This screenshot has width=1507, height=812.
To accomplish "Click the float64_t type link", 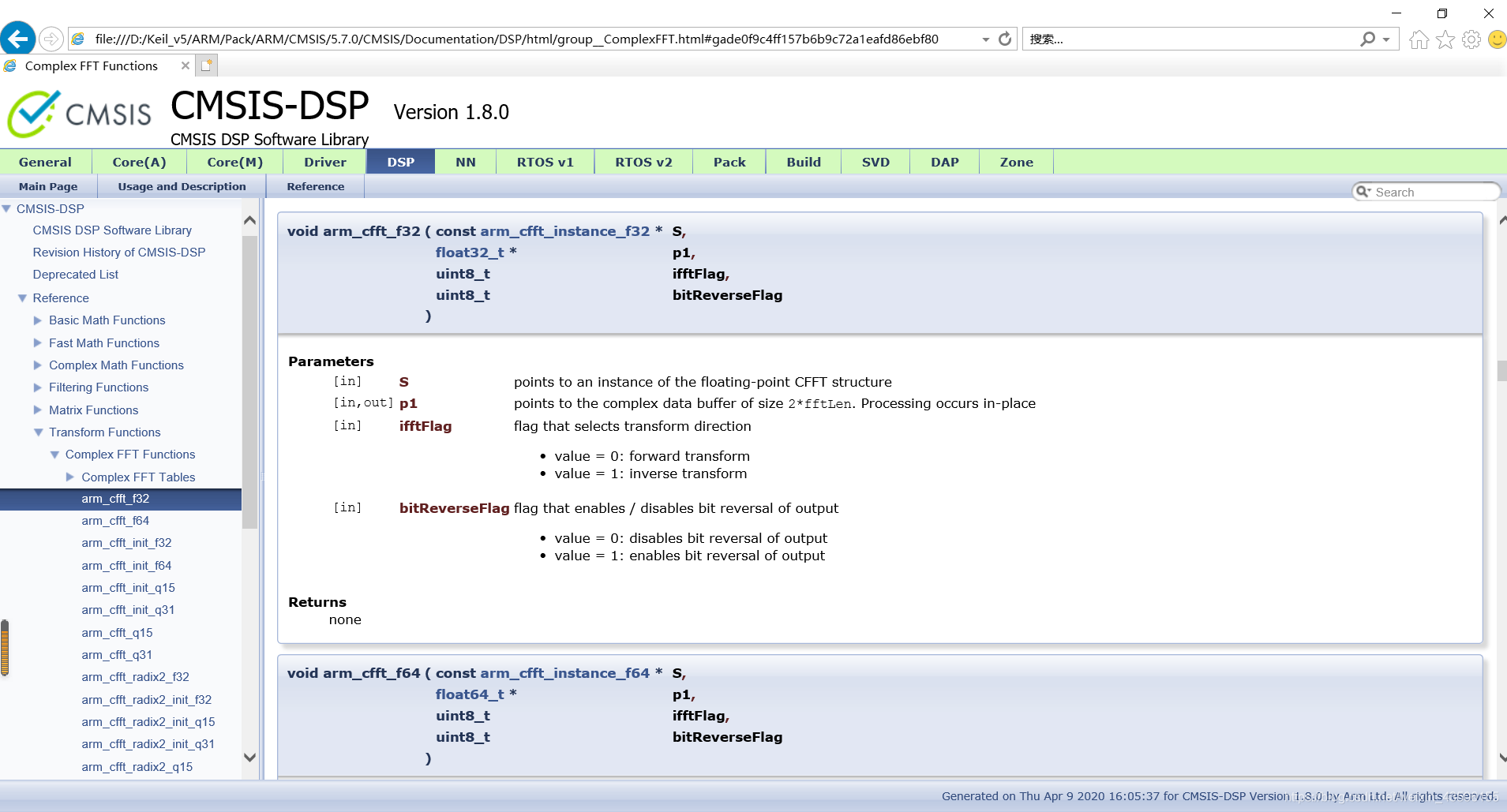I will click(x=470, y=694).
